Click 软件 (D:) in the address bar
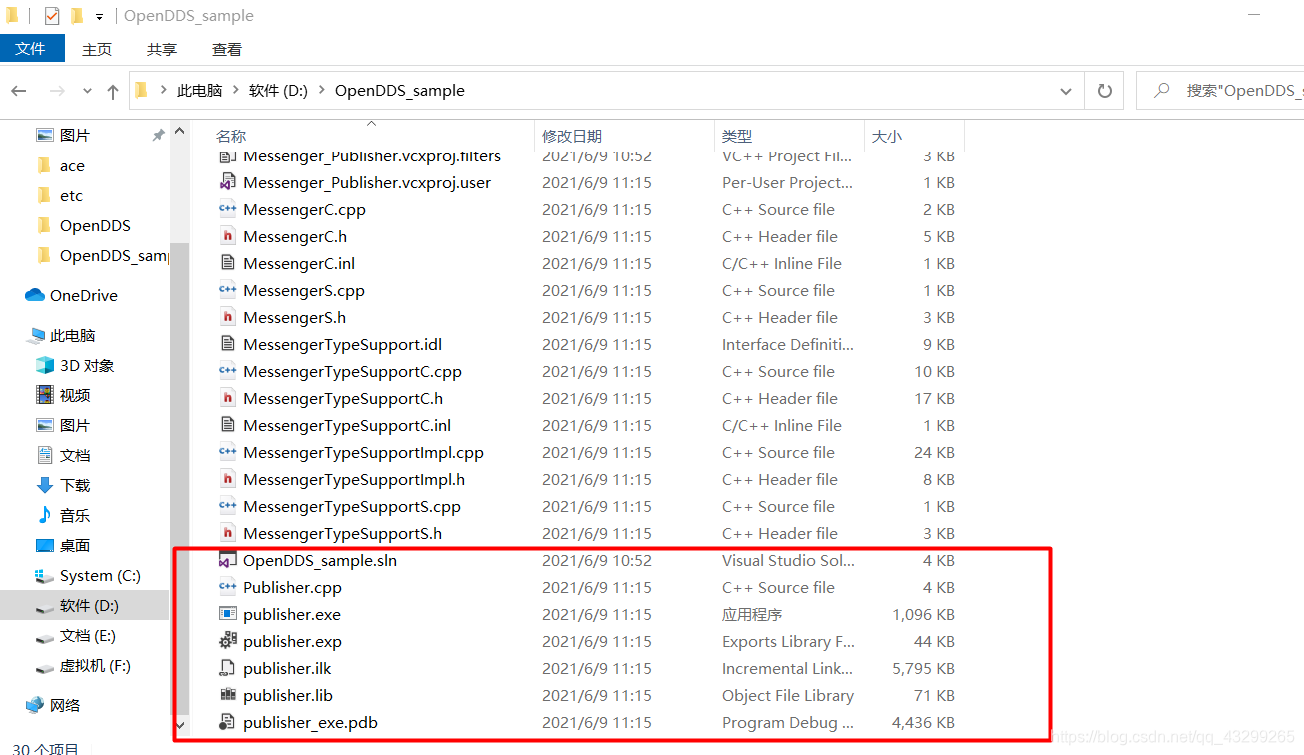Screen dimensions: 1304x755 (x=278, y=90)
